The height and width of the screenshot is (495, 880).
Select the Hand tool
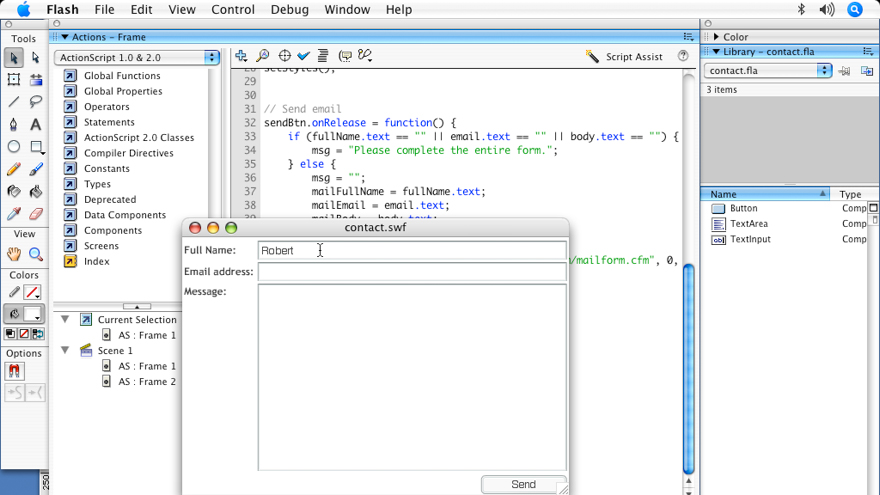tap(14, 254)
